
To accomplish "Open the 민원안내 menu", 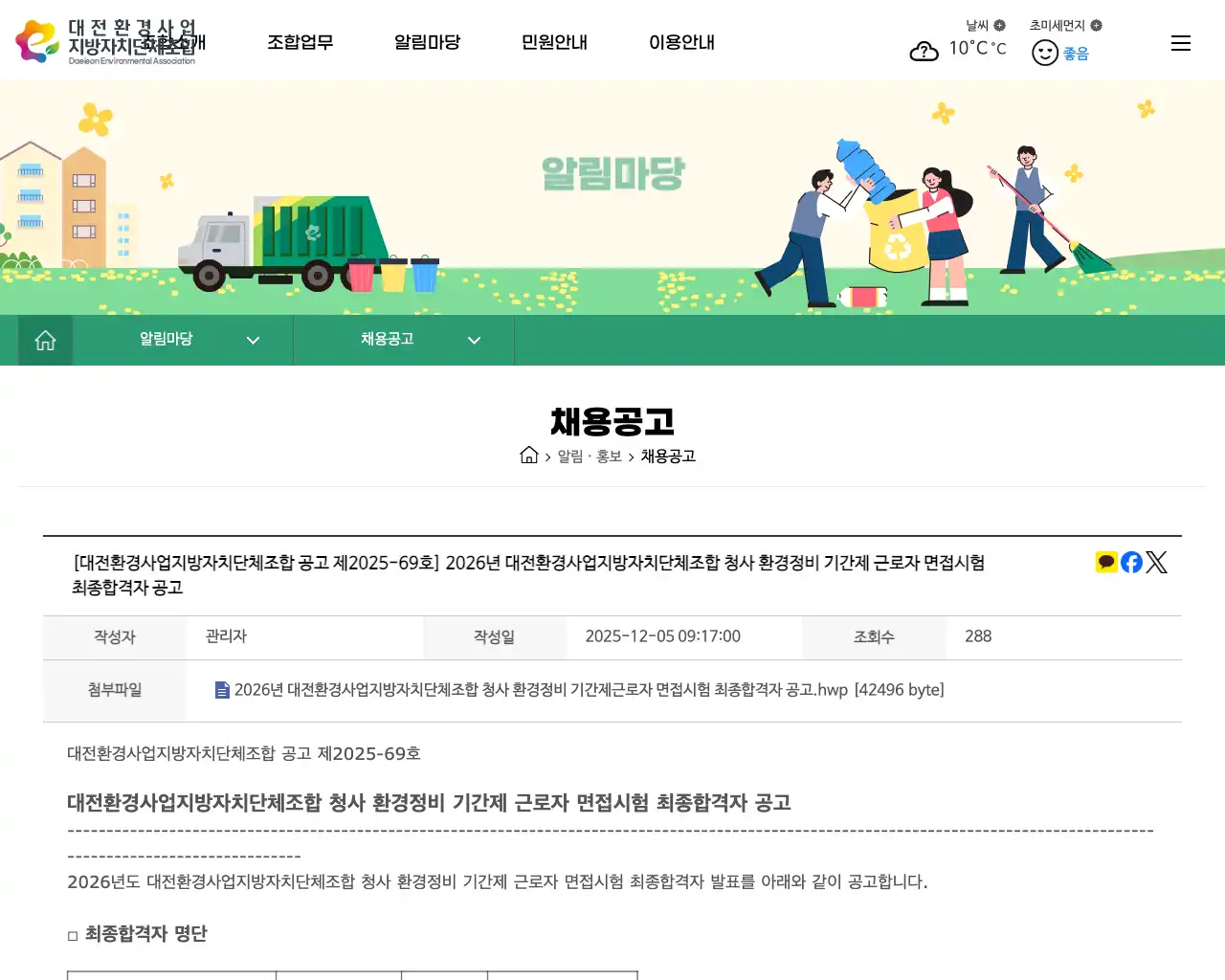I will click(554, 42).
